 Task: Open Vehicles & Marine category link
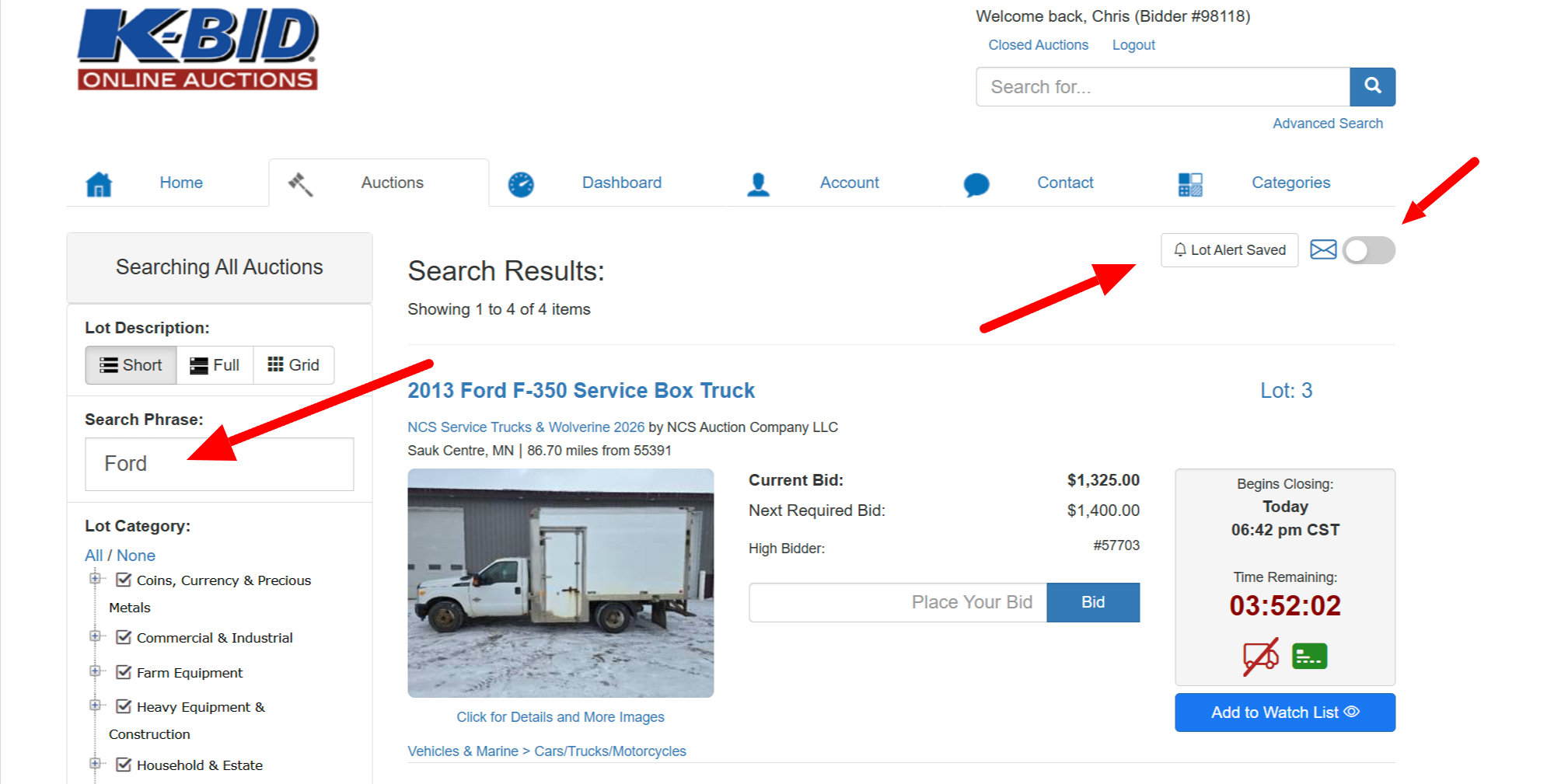coord(463,751)
